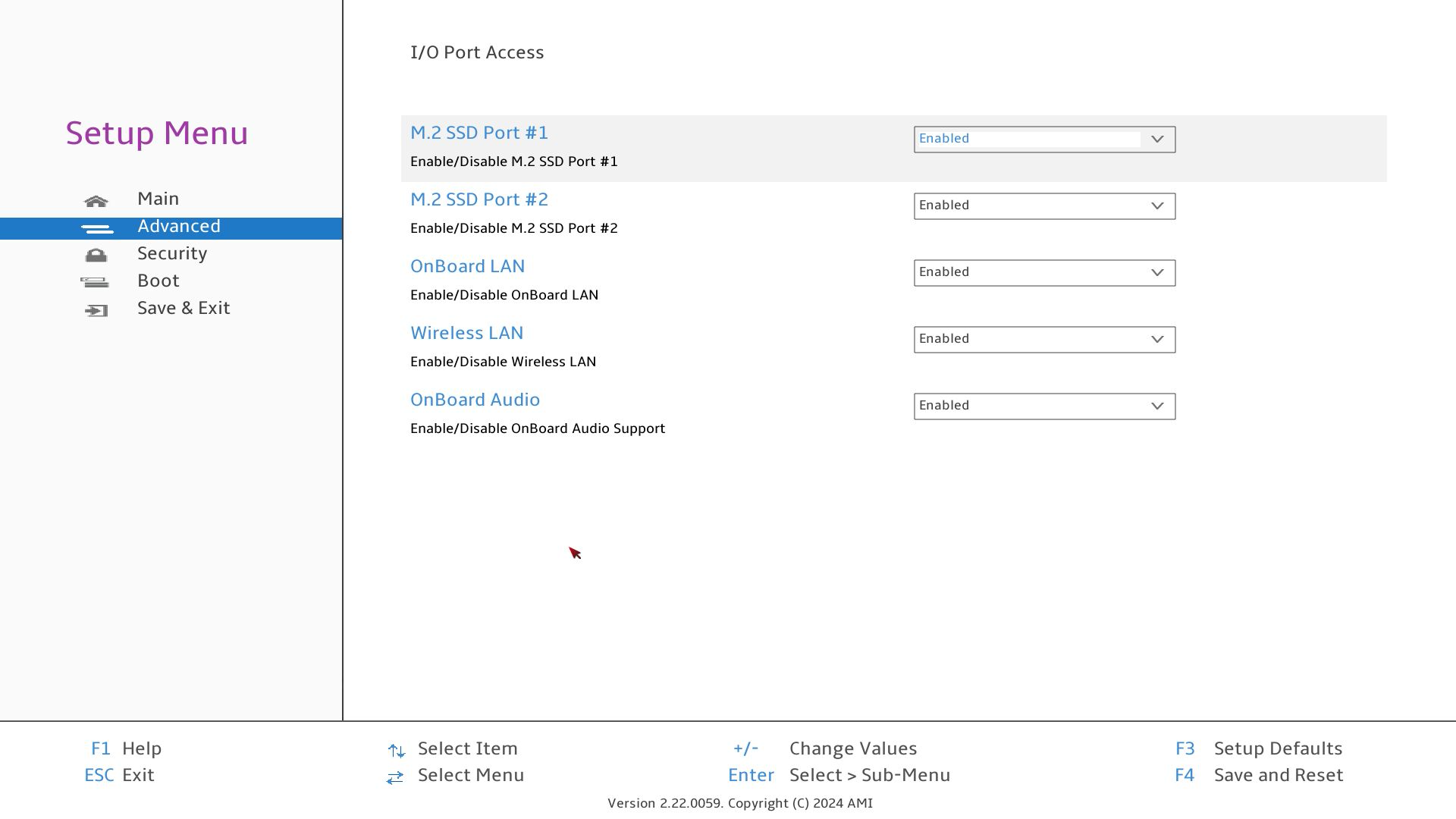Image resolution: width=1456 pixels, height=819 pixels.
Task: Select the Security menu item
Action: 172,253
